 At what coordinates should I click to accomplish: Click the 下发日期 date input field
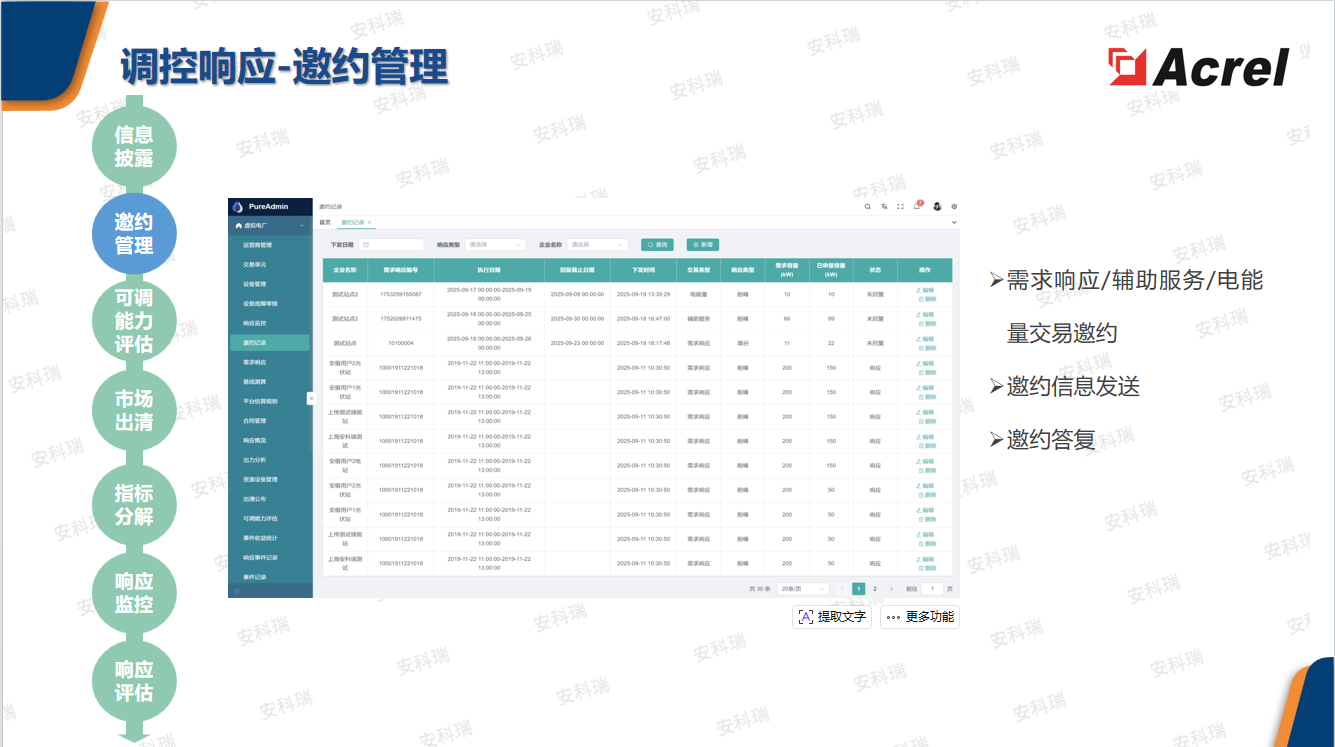tap(391, 244)
